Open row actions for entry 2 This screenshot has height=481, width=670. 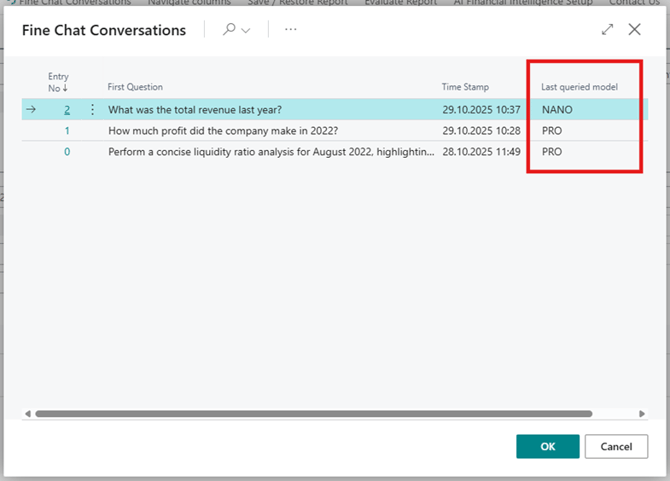click(x=92, y=110)
